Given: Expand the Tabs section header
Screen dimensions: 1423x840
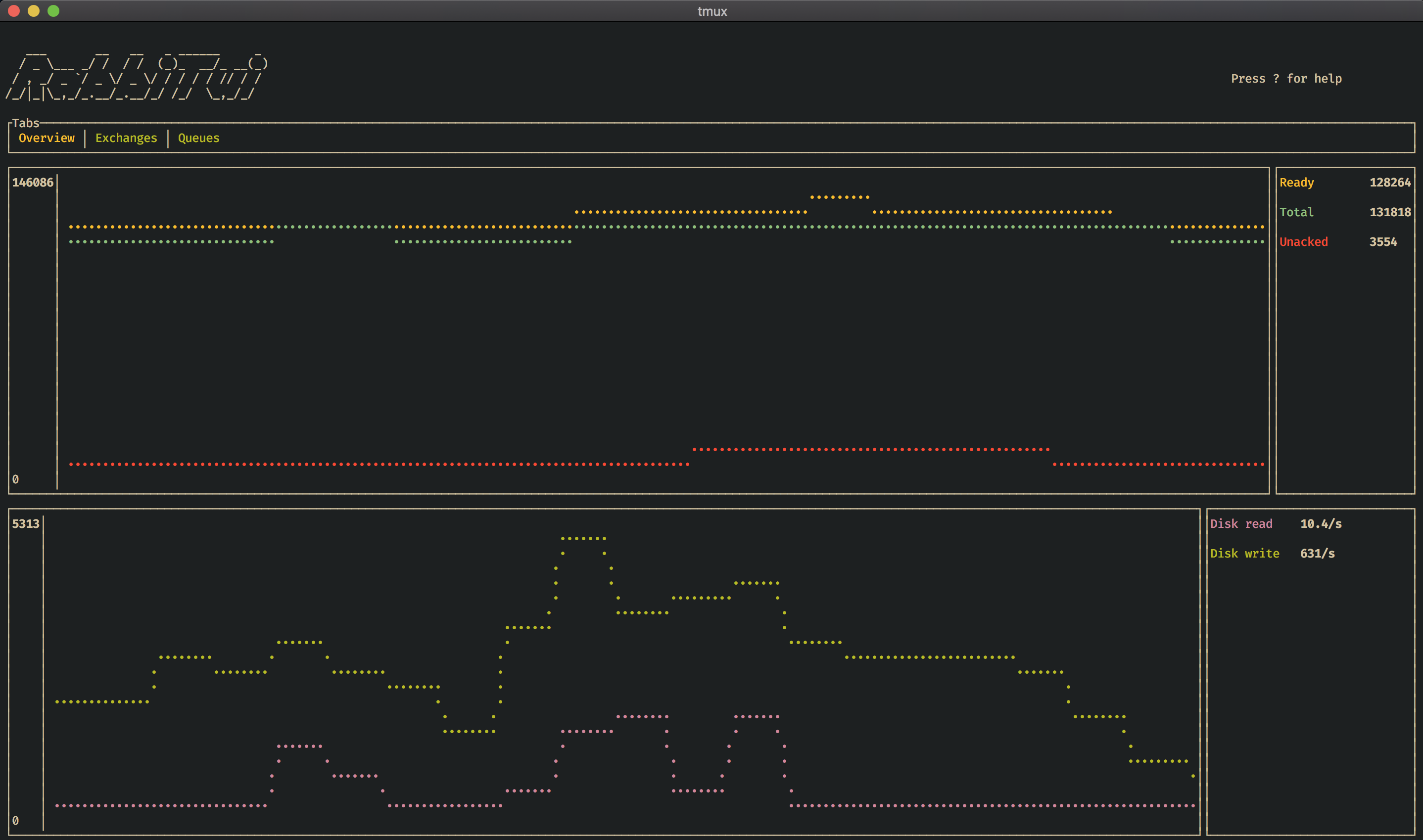Looking at the screenshot, I should (29, 122).
